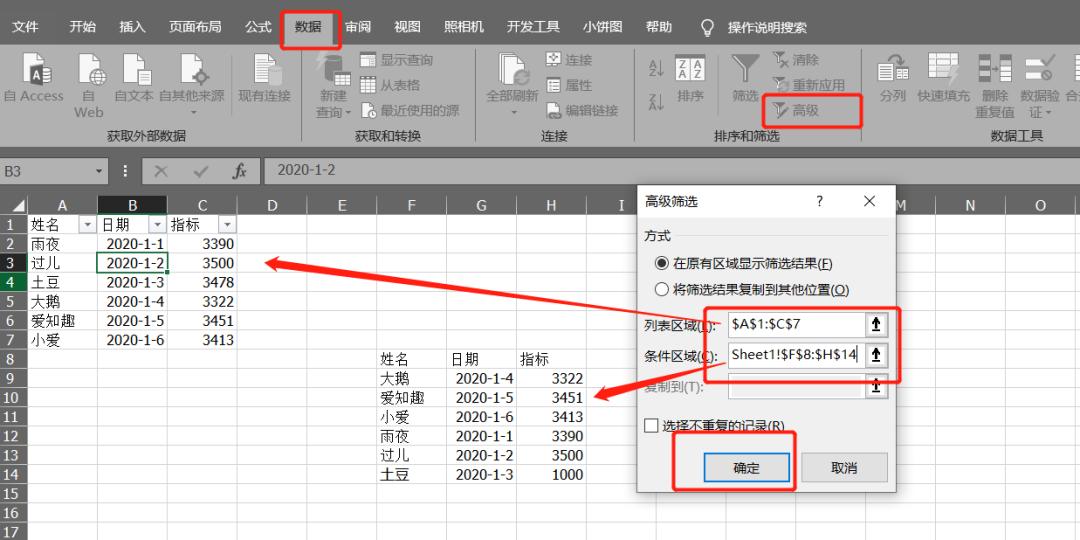Click the 分列 text-to-columns icon
The image size is (1080, 540).
coord(893,79)
